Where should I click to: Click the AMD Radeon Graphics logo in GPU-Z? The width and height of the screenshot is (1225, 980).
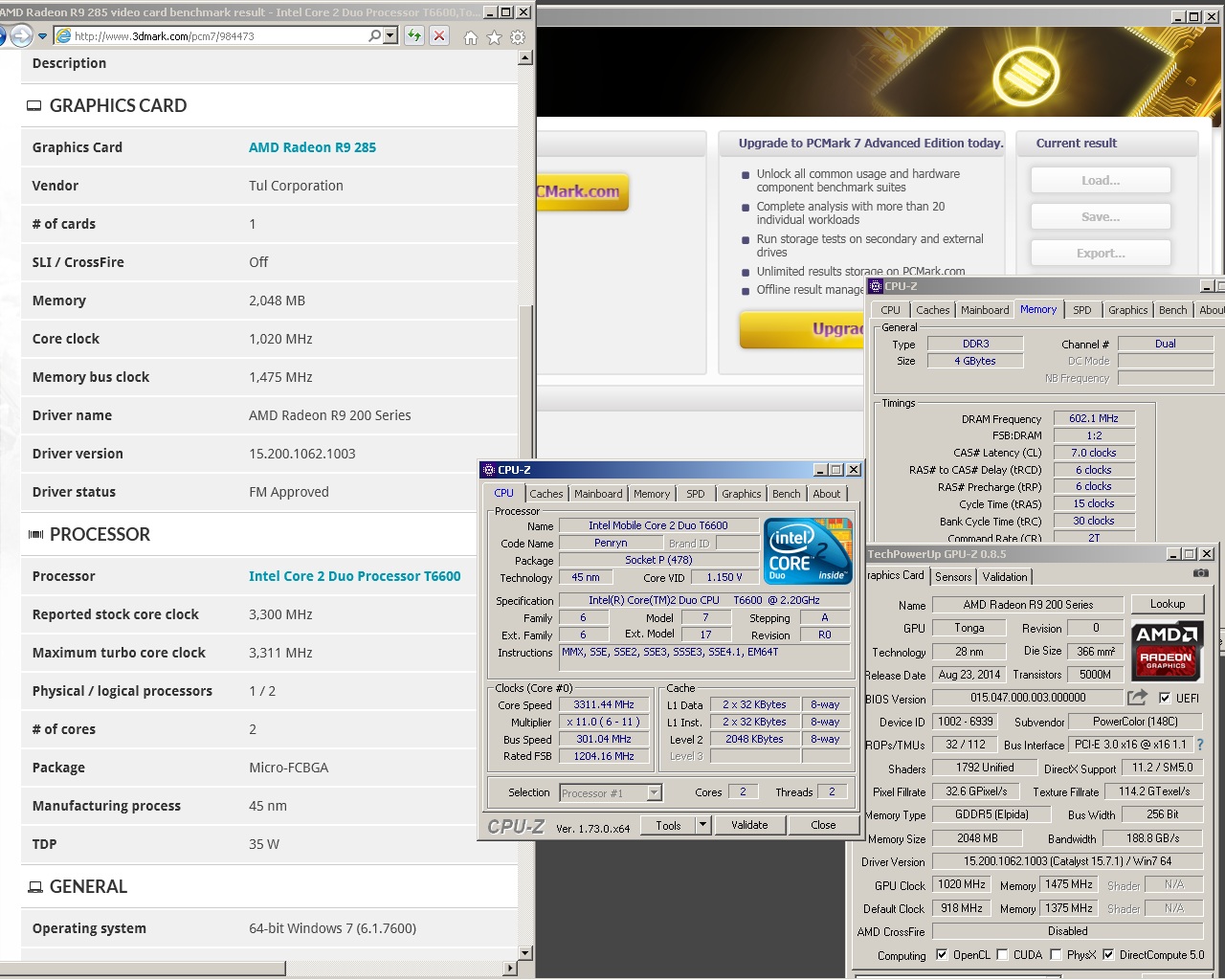click(x=1167, y=651)
